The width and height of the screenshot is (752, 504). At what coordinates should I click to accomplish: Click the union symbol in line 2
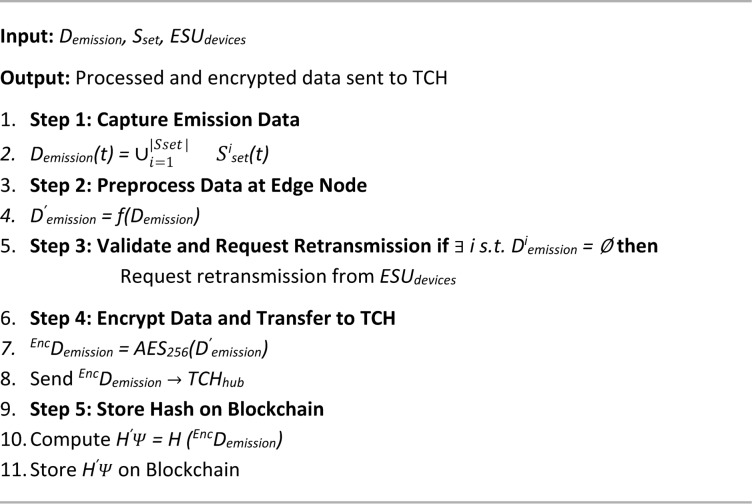click(x=141, y=154)
